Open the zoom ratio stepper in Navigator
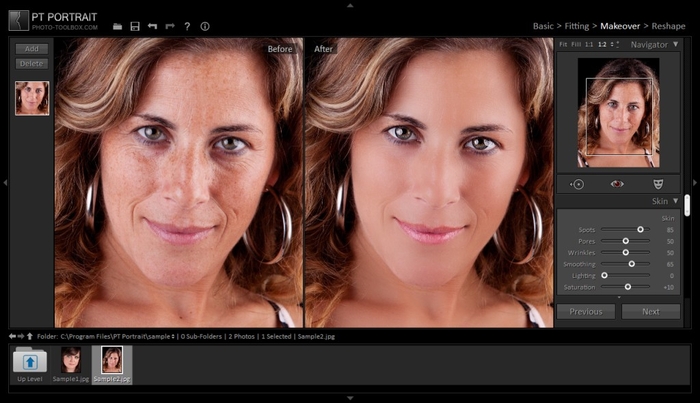700x403 pixels. pos(612,44)
